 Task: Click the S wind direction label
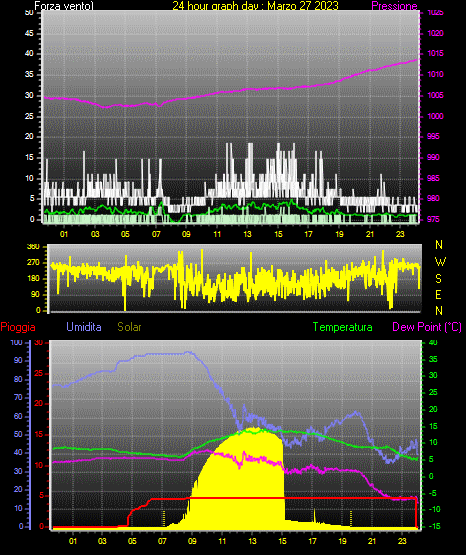click(438, 279)
